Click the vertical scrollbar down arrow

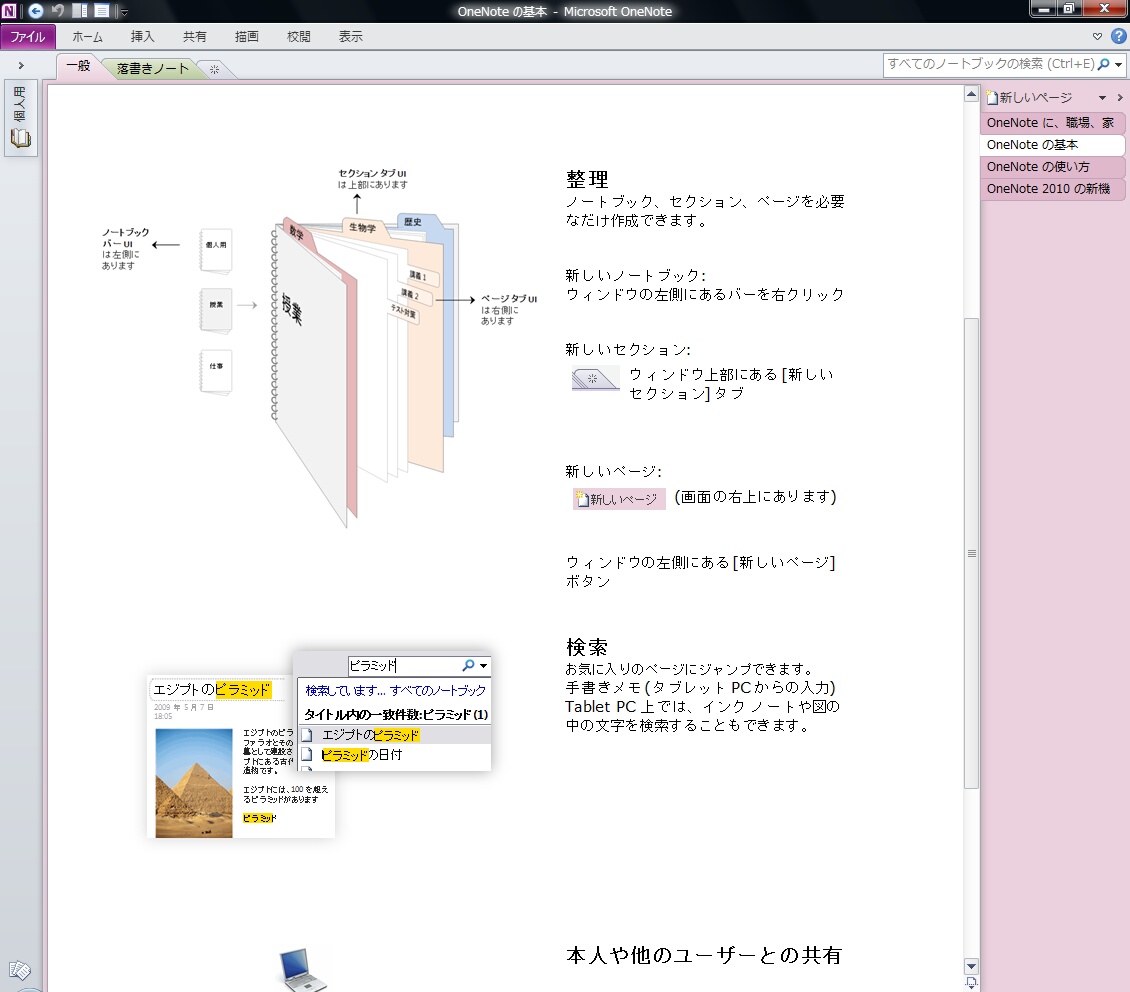[x=971, y=967]
